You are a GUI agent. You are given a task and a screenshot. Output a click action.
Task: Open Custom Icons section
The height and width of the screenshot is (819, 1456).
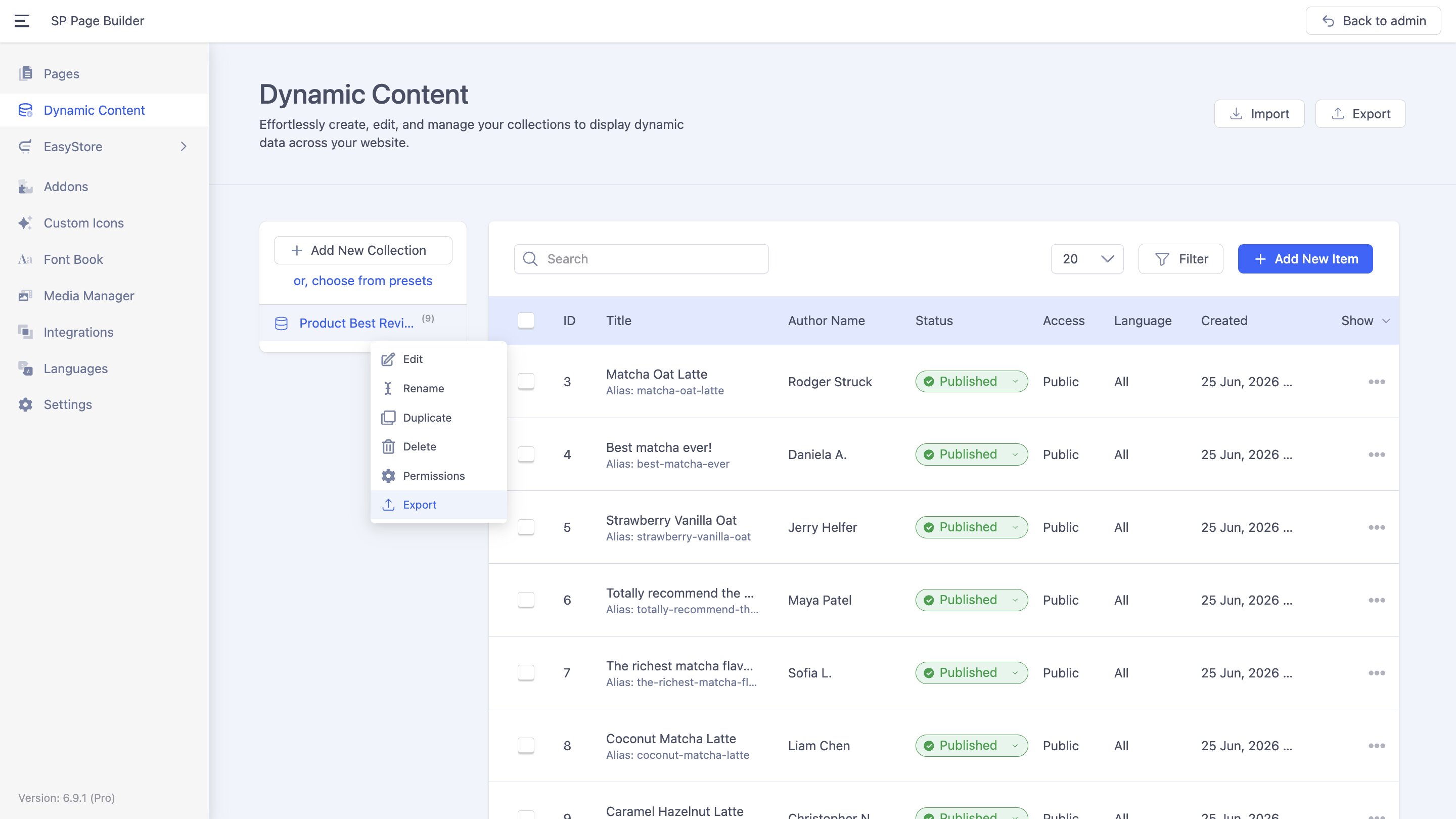coord(105,222)
